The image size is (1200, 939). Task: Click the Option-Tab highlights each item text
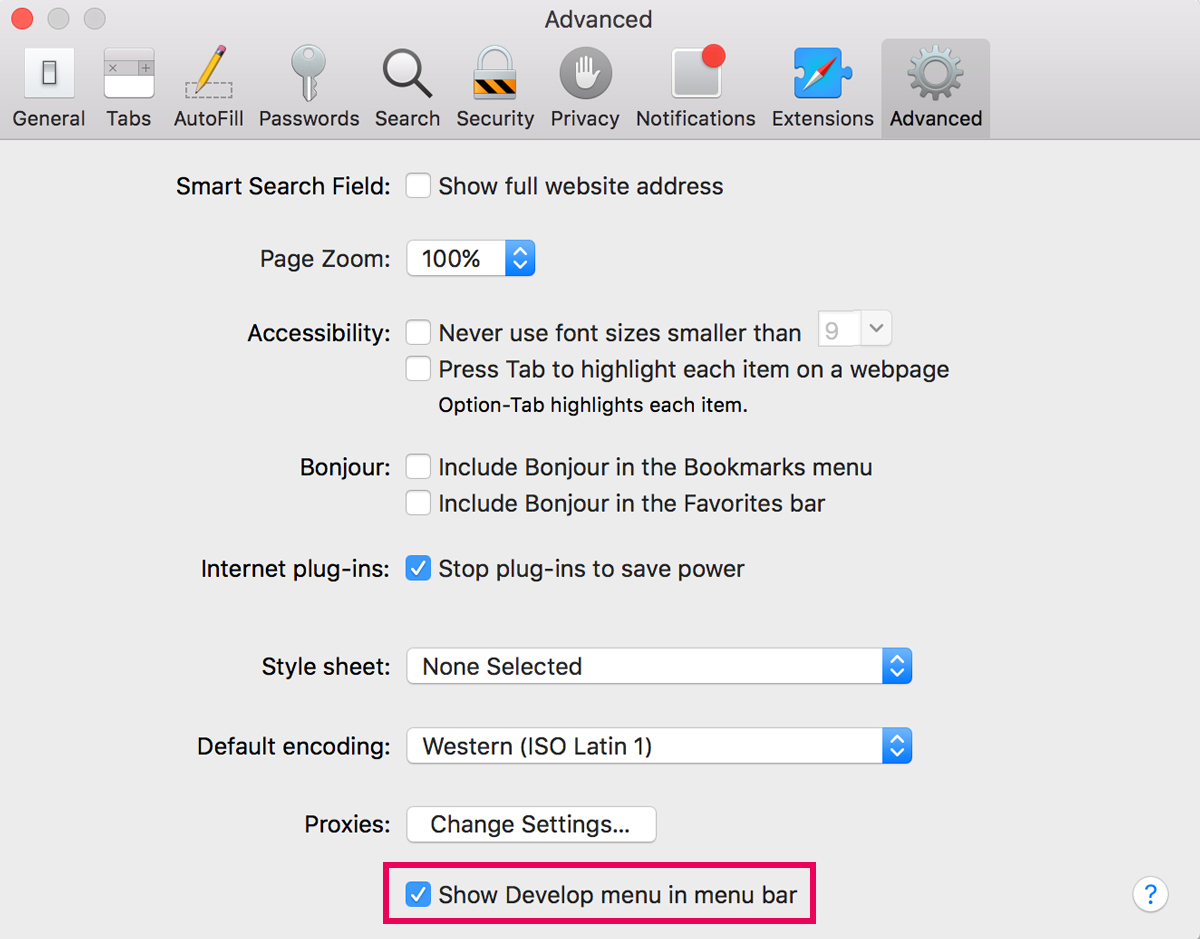(593, 406)
